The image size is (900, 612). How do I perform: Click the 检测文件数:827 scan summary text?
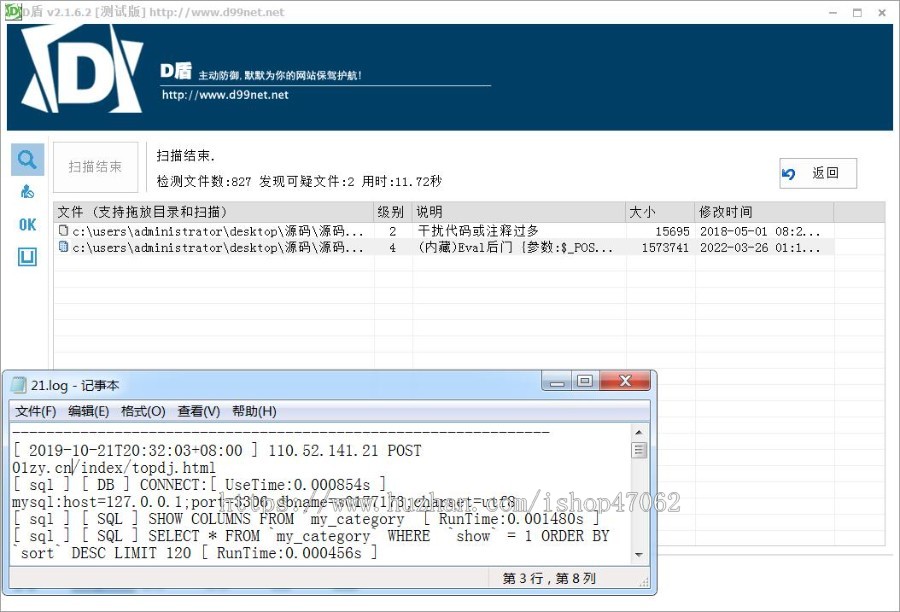[204, 181]
